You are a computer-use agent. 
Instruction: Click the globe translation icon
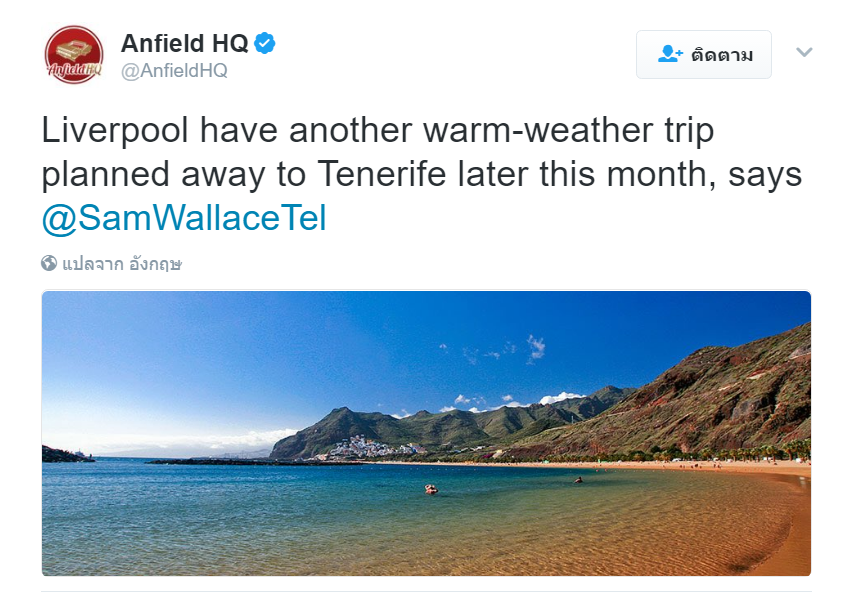point(49,264)
